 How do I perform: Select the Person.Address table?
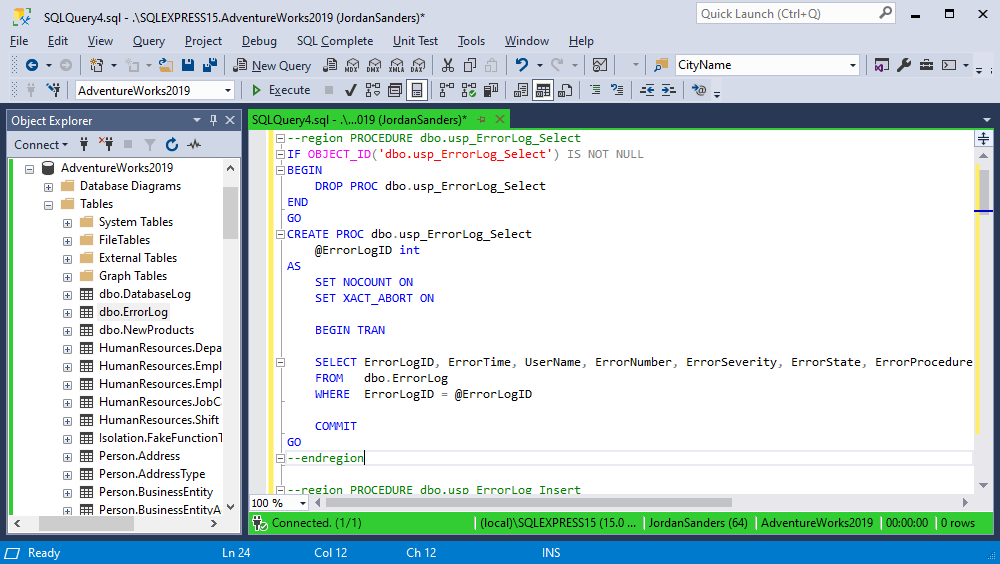coord(139,456)
